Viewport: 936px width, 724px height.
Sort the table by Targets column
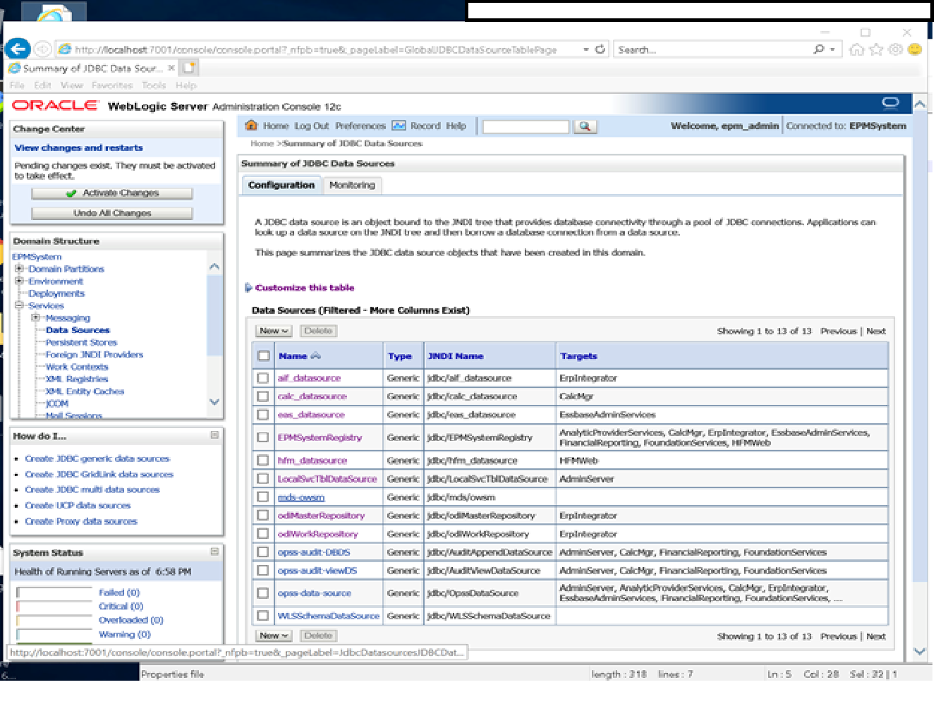point(578,356)
